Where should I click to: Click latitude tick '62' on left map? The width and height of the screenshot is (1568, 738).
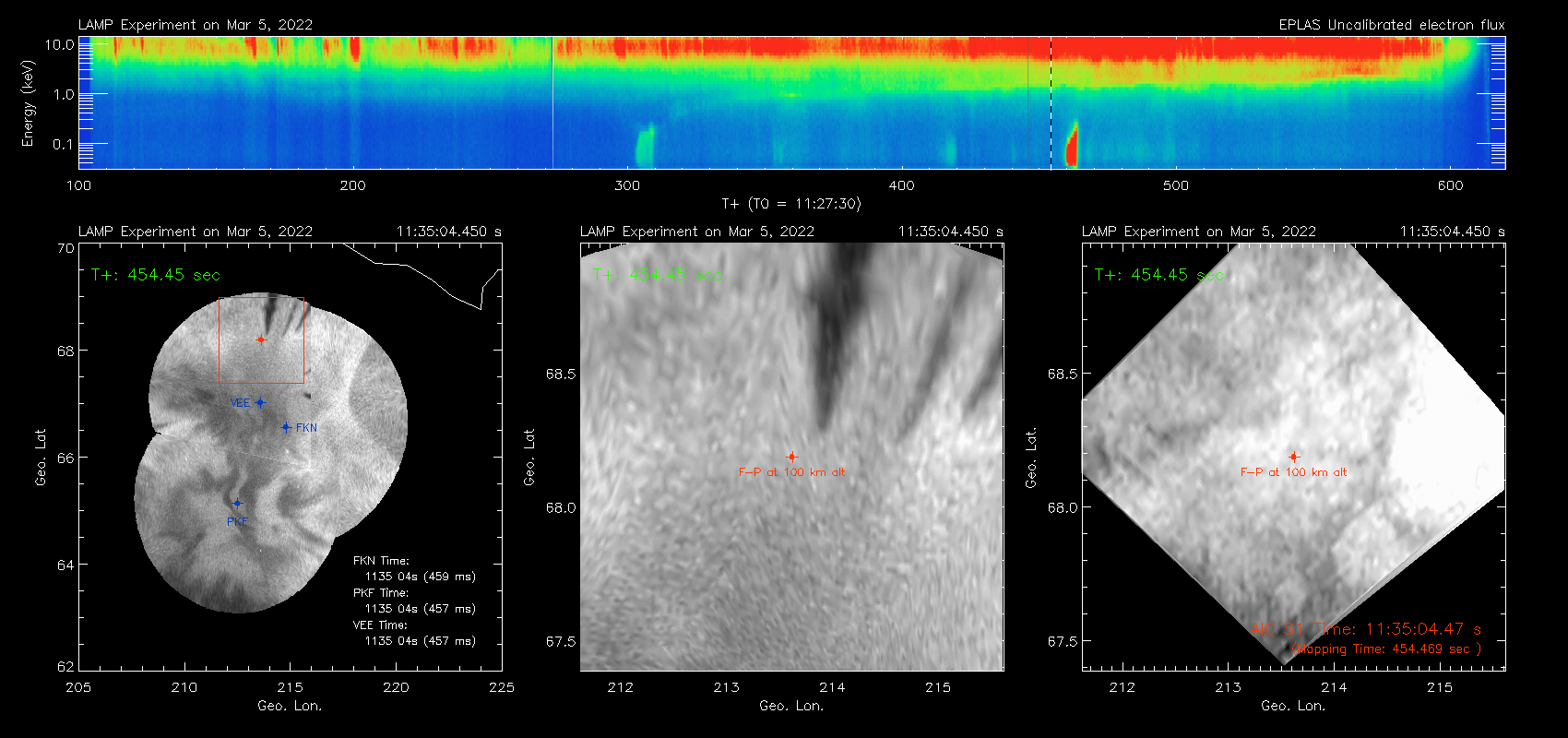[x=65, y=666]
